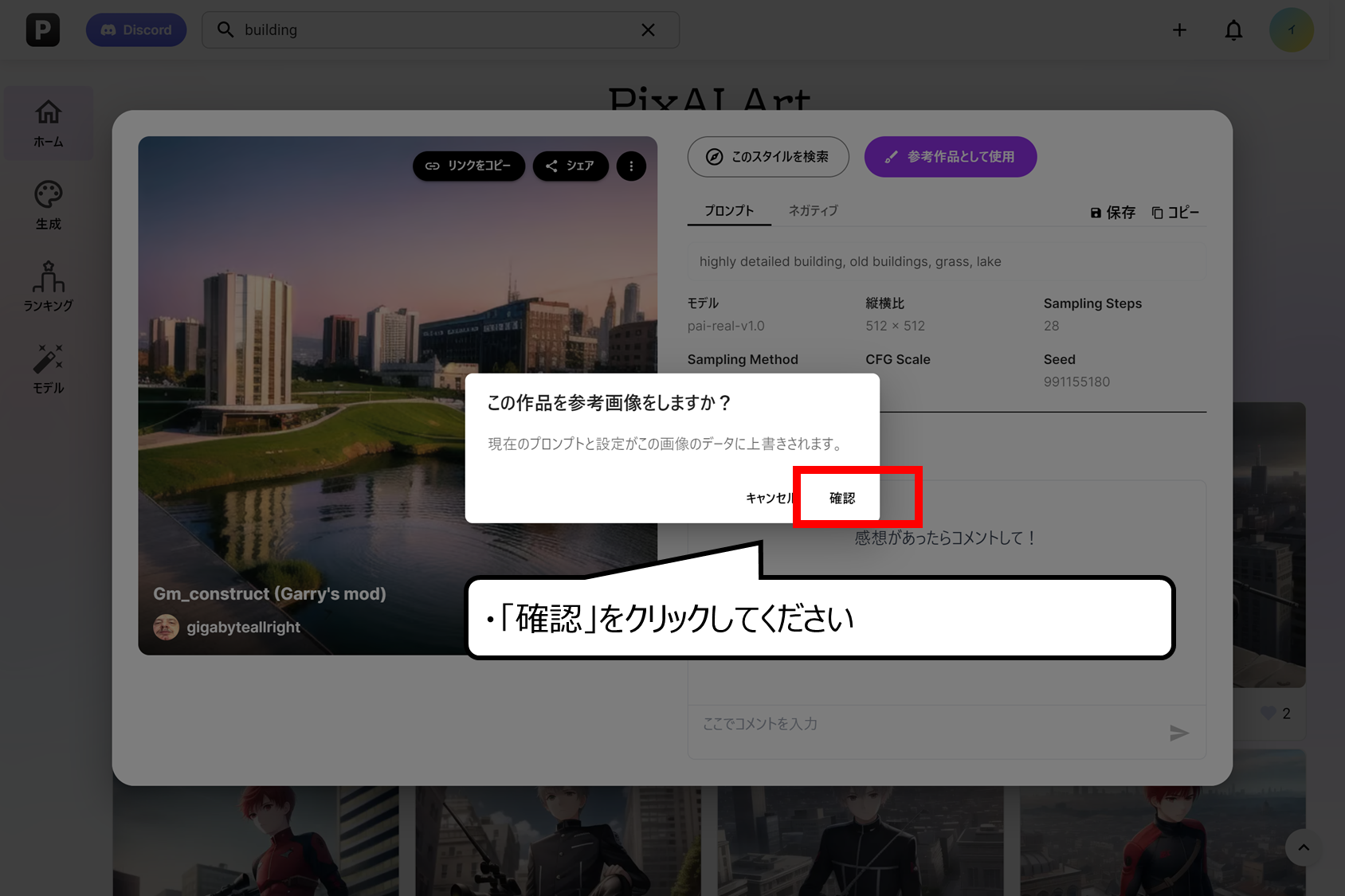Image resolution: width=1345 pixels, height=896 pixels.
Task: Click the send comment arrow icon
Action: pyautogui.click(x=1179, y=733)
